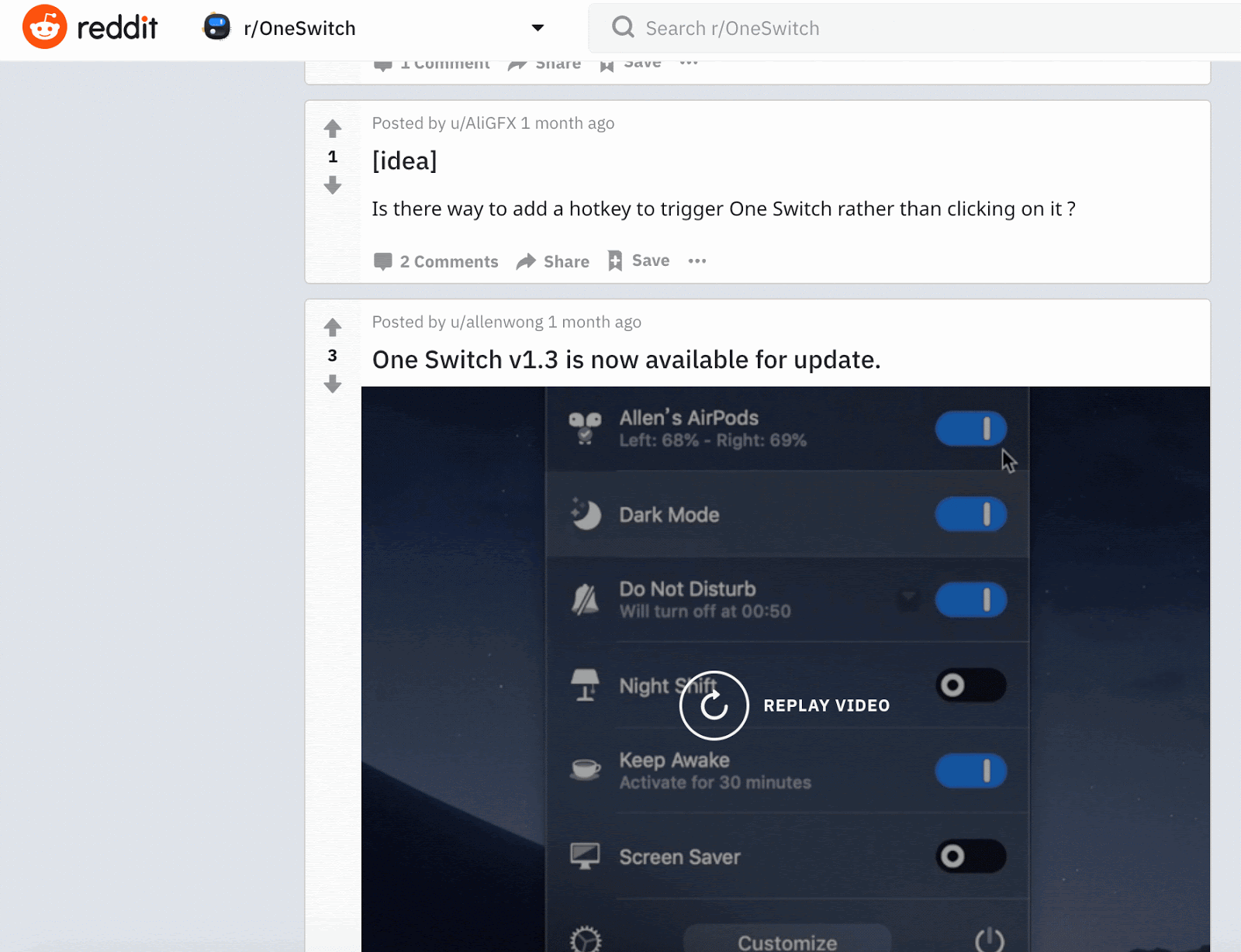
Task: Expand the r/OneSwitch community dropdown arrow
Action: (x=538, y=28)
